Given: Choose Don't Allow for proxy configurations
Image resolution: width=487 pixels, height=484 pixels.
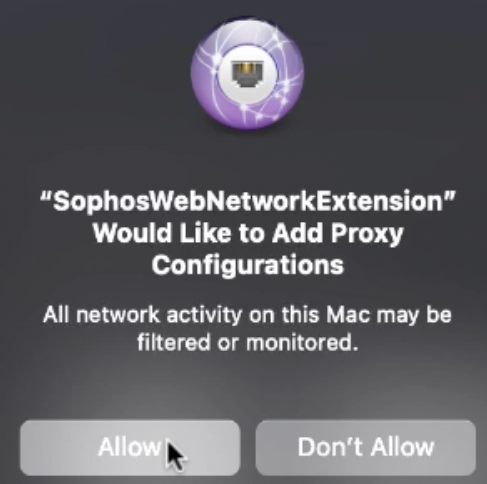Looking at the screenshot, I should 366,448.
